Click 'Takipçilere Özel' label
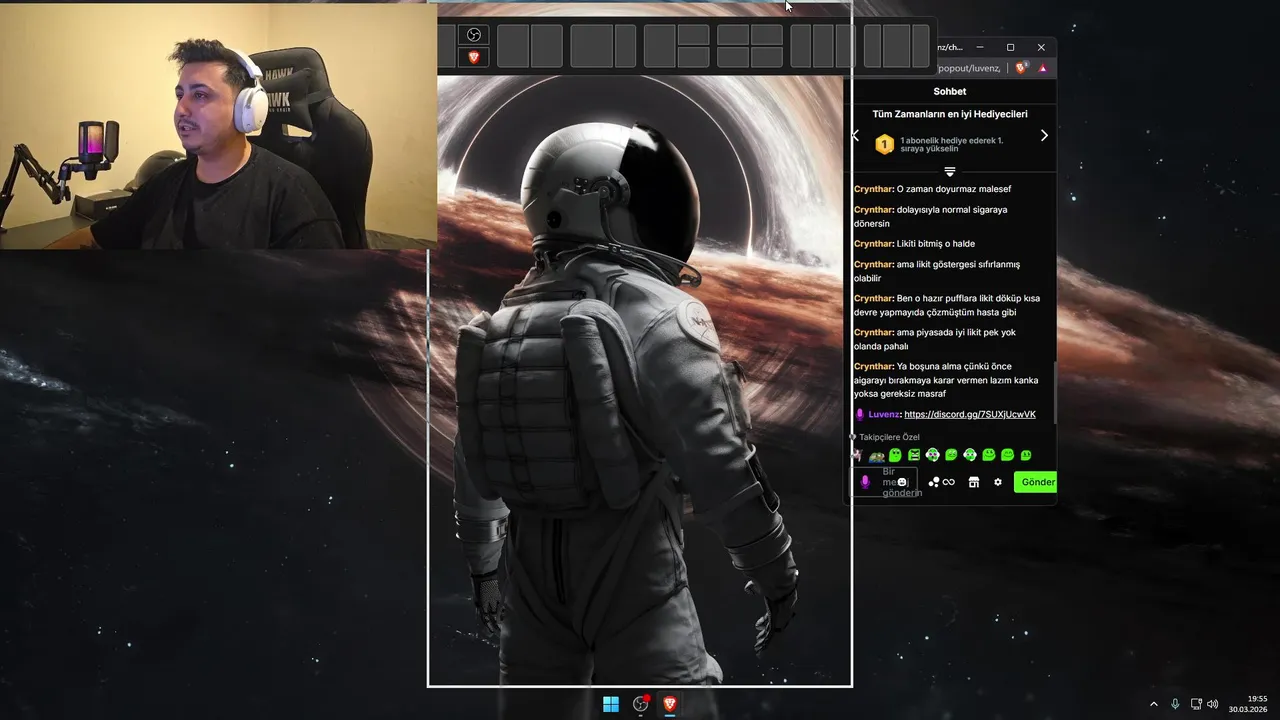This screenshot has width=1280, height=720. (889, 437)
